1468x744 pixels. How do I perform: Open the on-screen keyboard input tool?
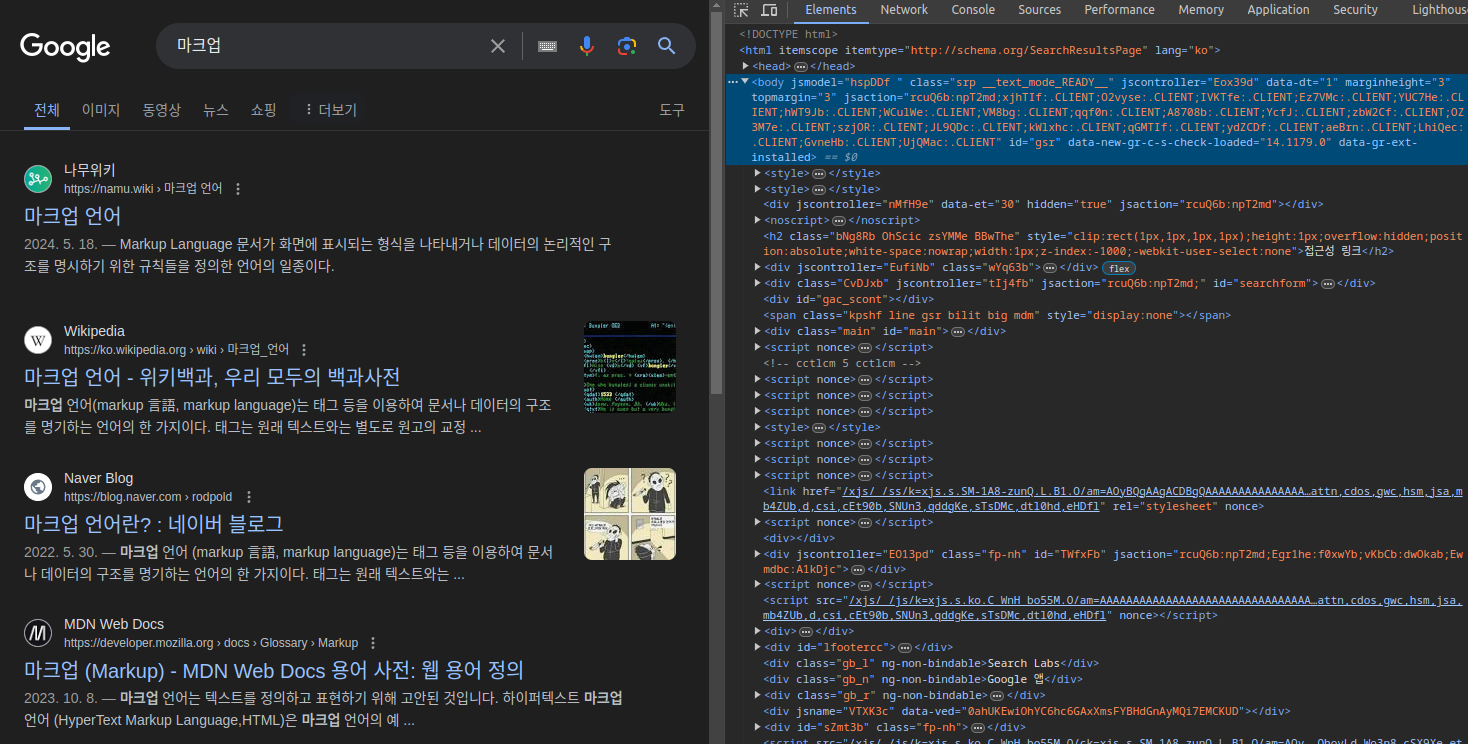click(547, 46)
